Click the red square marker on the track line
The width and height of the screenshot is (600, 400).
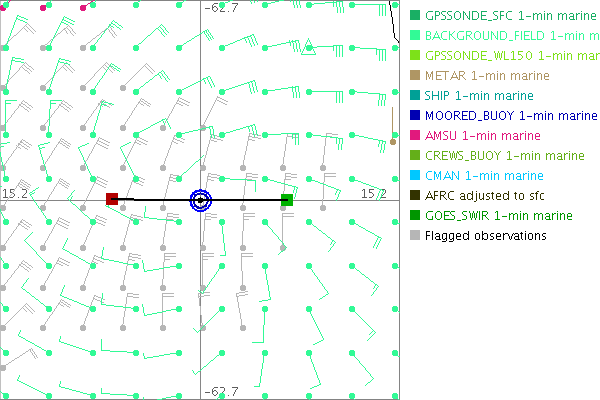(x=112, y=200)
